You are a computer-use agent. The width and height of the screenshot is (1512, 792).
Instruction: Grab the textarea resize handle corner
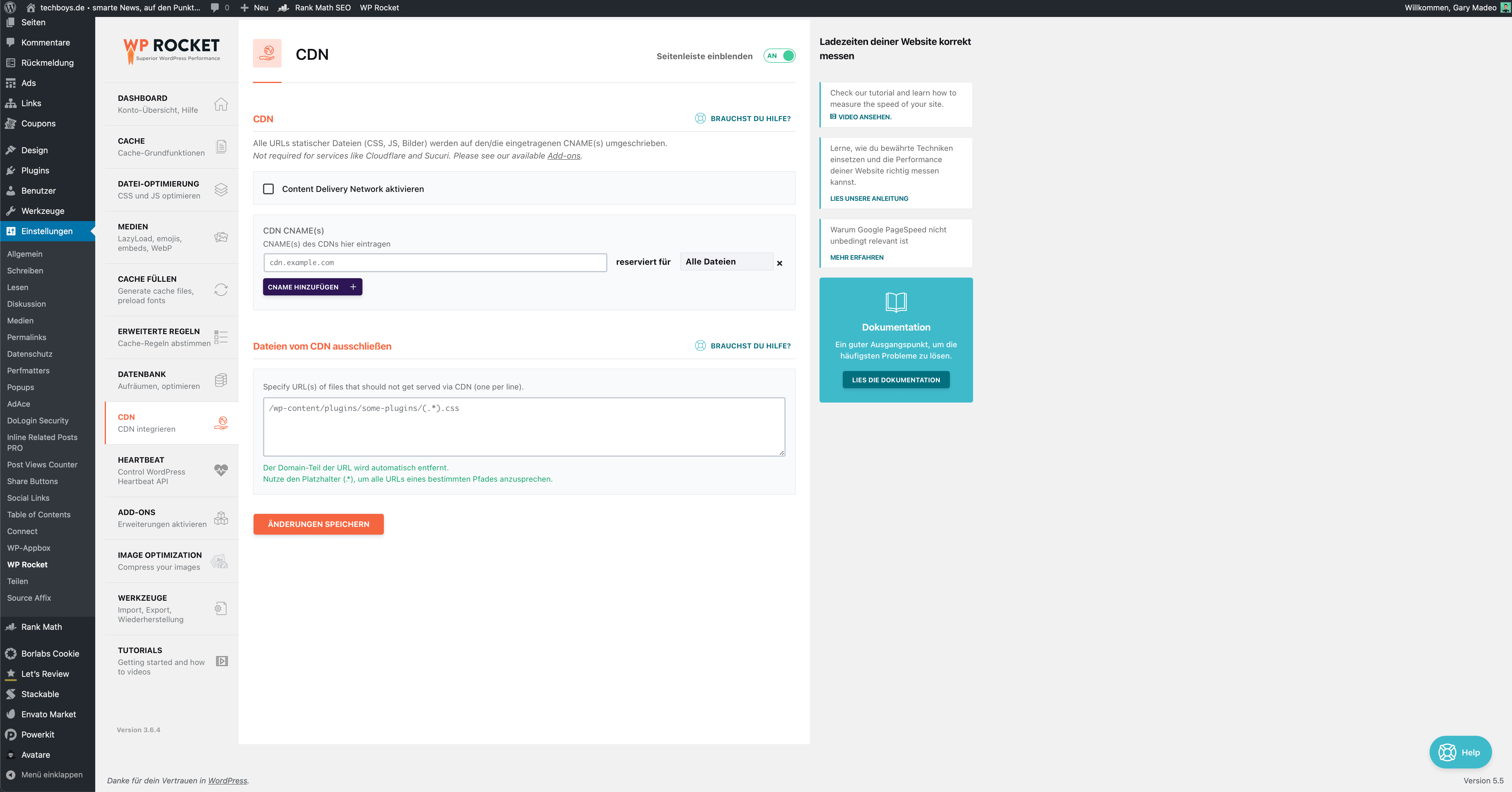(x=781, y=452)
